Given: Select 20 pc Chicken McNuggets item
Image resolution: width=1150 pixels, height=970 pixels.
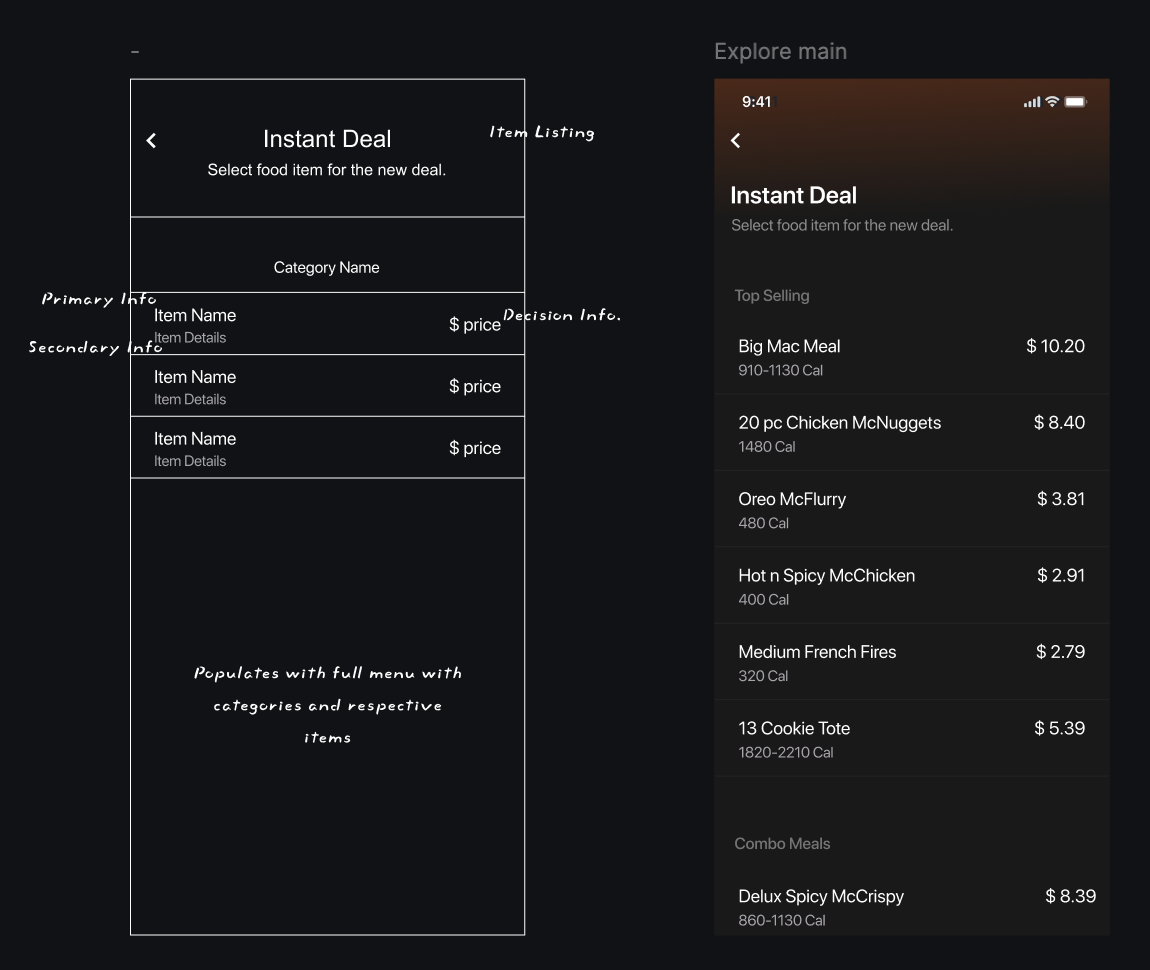Looking at the screenshot, I should (x=912, y=433).
